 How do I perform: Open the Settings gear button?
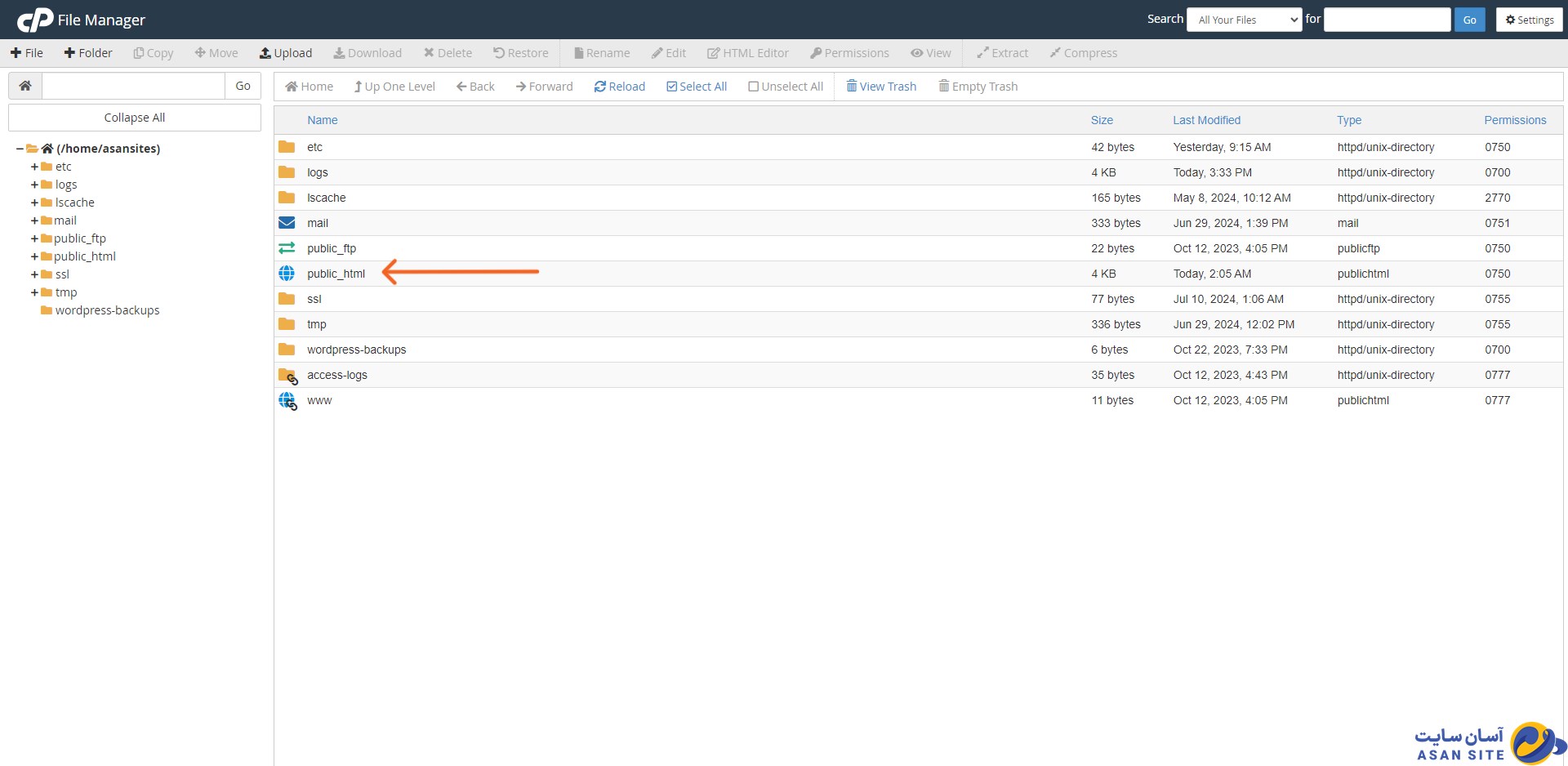pyautogui.click(x=1529, y=20)
